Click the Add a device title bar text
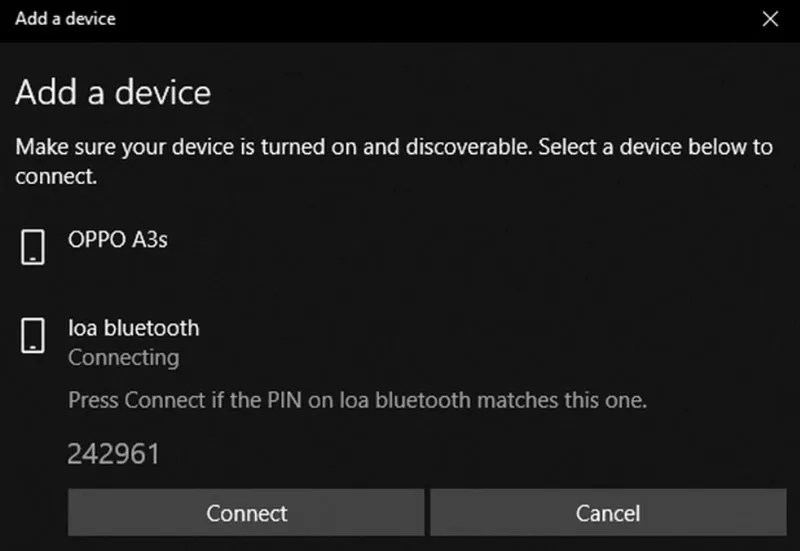The image size is (800, 551). coord(65,19)
